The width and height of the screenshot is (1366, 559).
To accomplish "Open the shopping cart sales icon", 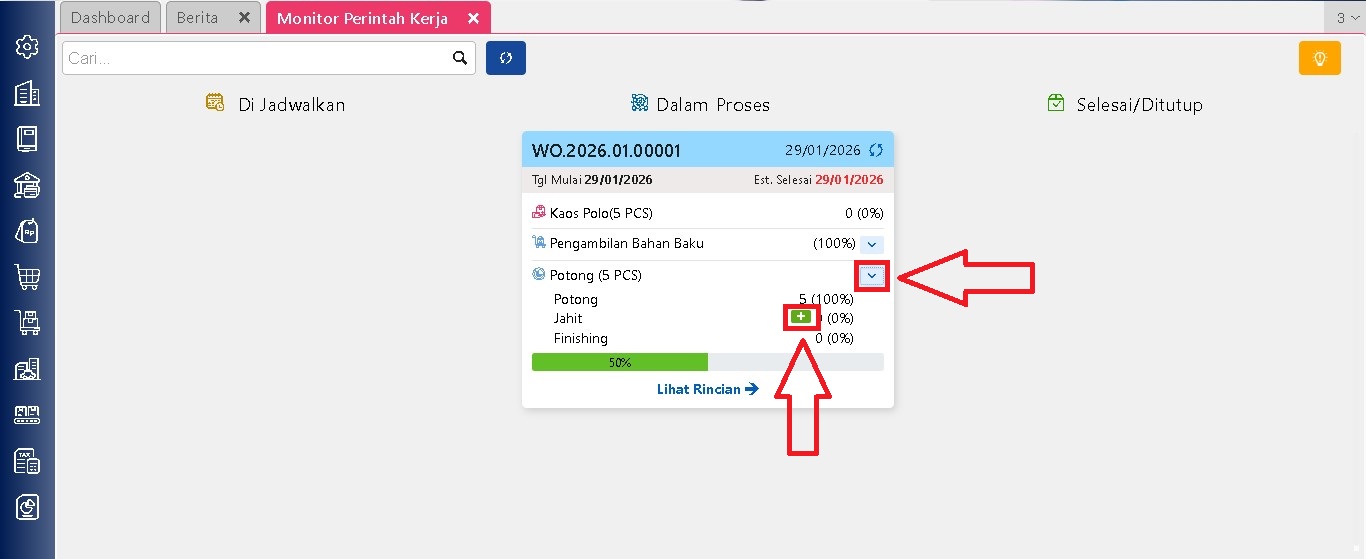I will (27, 277).
